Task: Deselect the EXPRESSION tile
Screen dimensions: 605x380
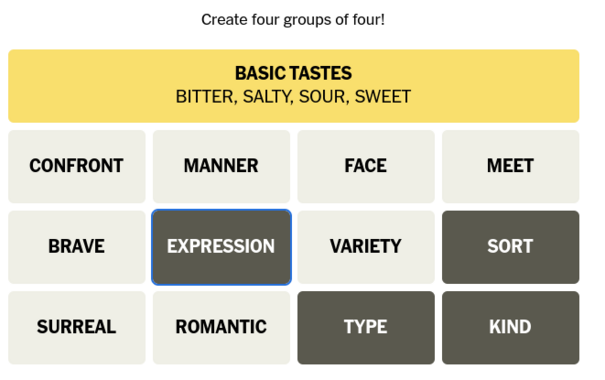Action: pyautogui.click(x=221, y=247)
